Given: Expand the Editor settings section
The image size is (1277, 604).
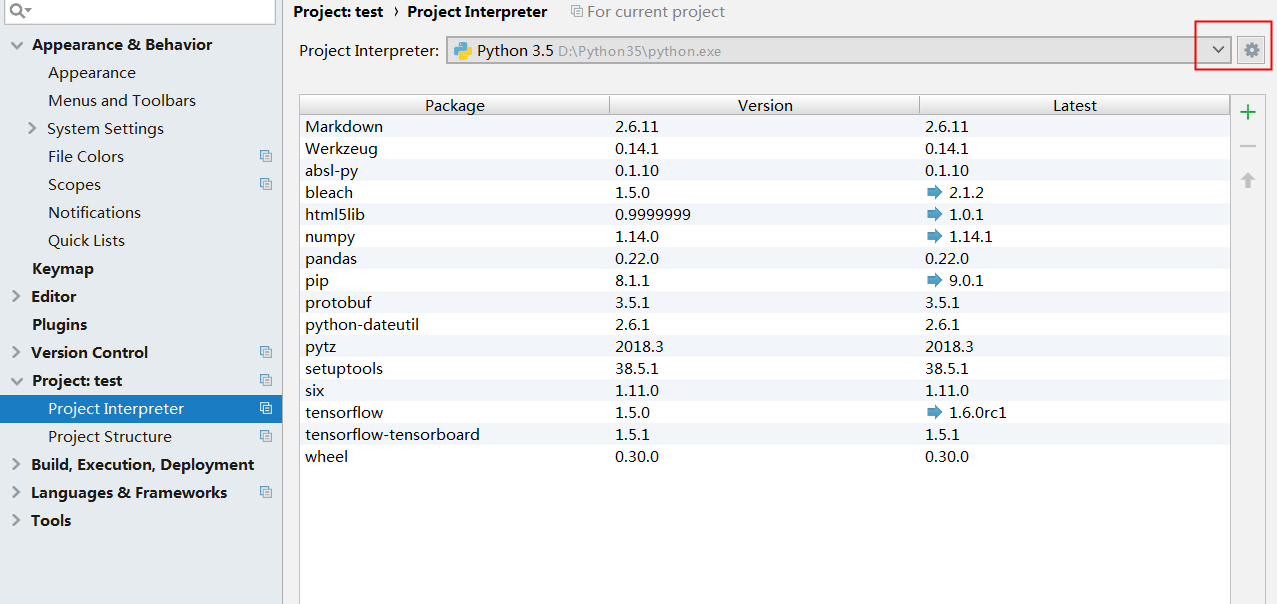Looking at the screenshot, I should coord(17,297).
